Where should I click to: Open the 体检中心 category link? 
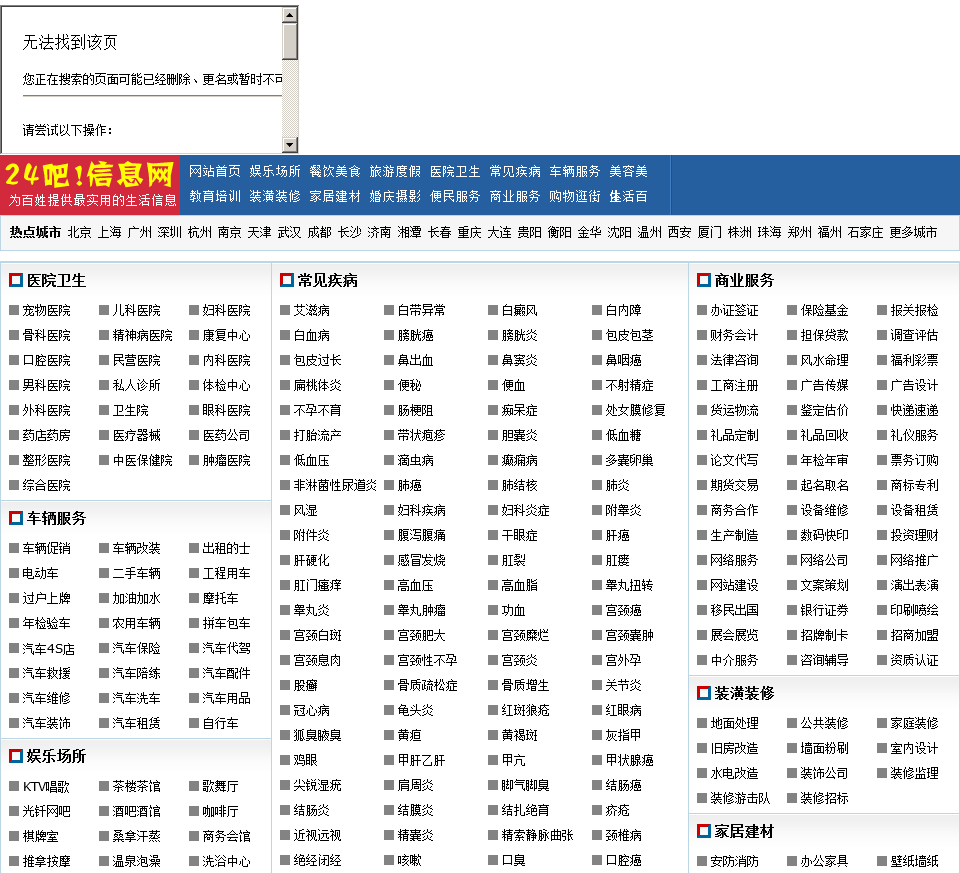click(227, 386)
